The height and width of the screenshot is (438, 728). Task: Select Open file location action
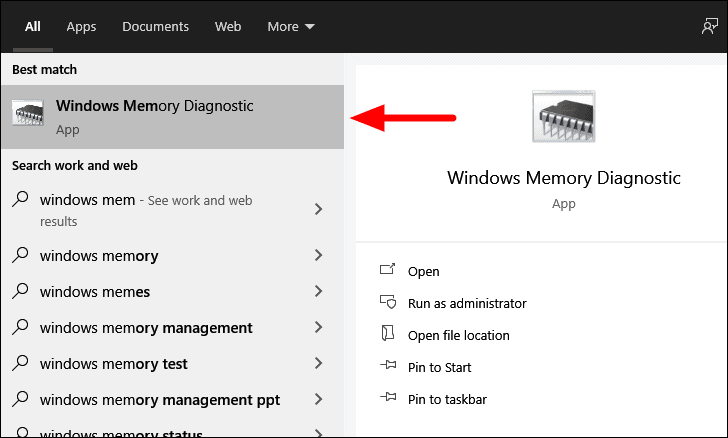[x=459, y=335]
